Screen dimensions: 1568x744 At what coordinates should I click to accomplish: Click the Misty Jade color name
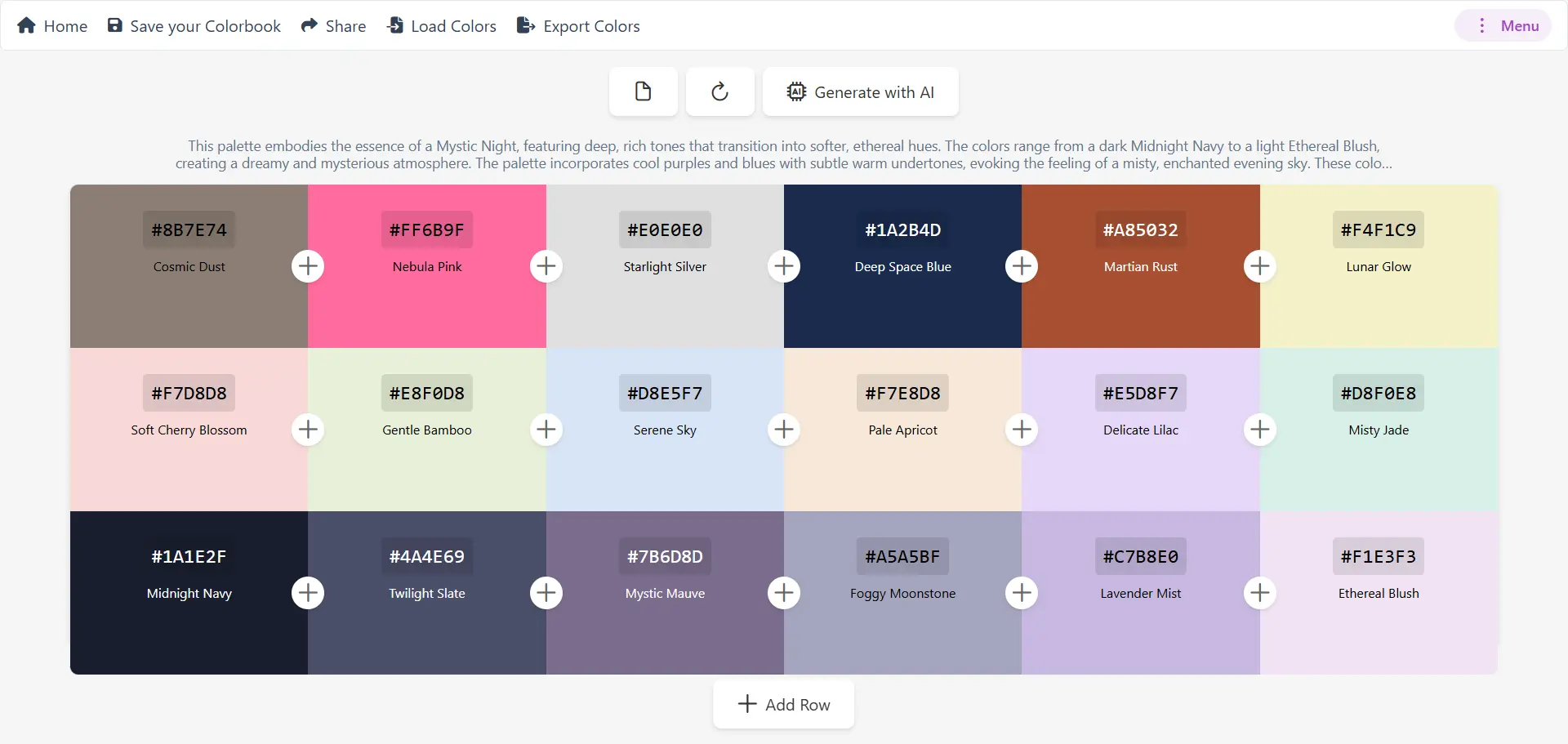[1379, 430]
